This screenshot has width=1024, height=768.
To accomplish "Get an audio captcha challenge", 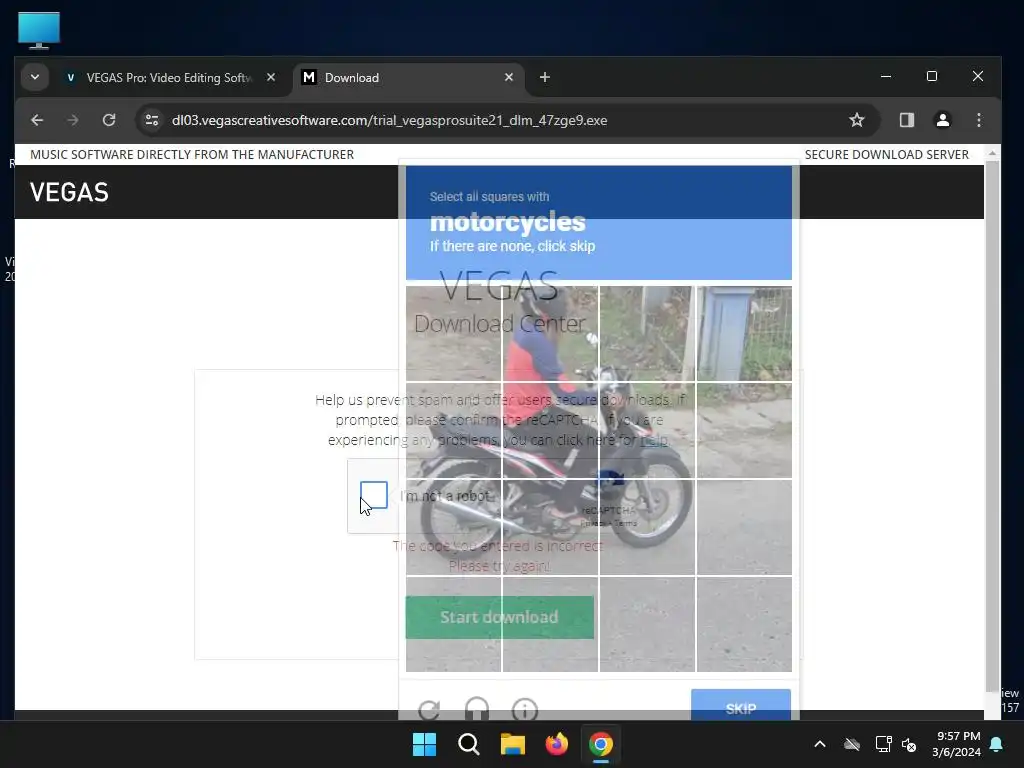I will 477,710.
